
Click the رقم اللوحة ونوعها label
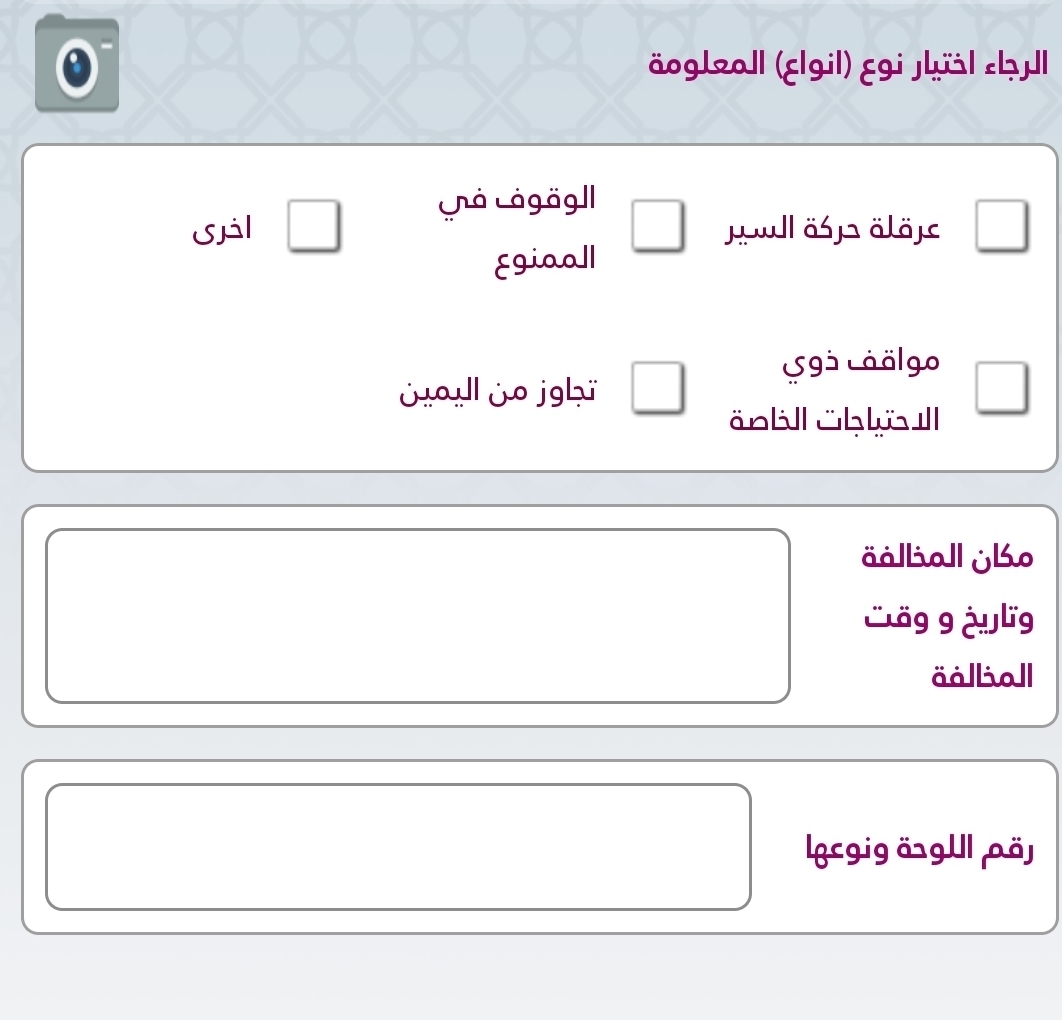click(x=918, y=851)
